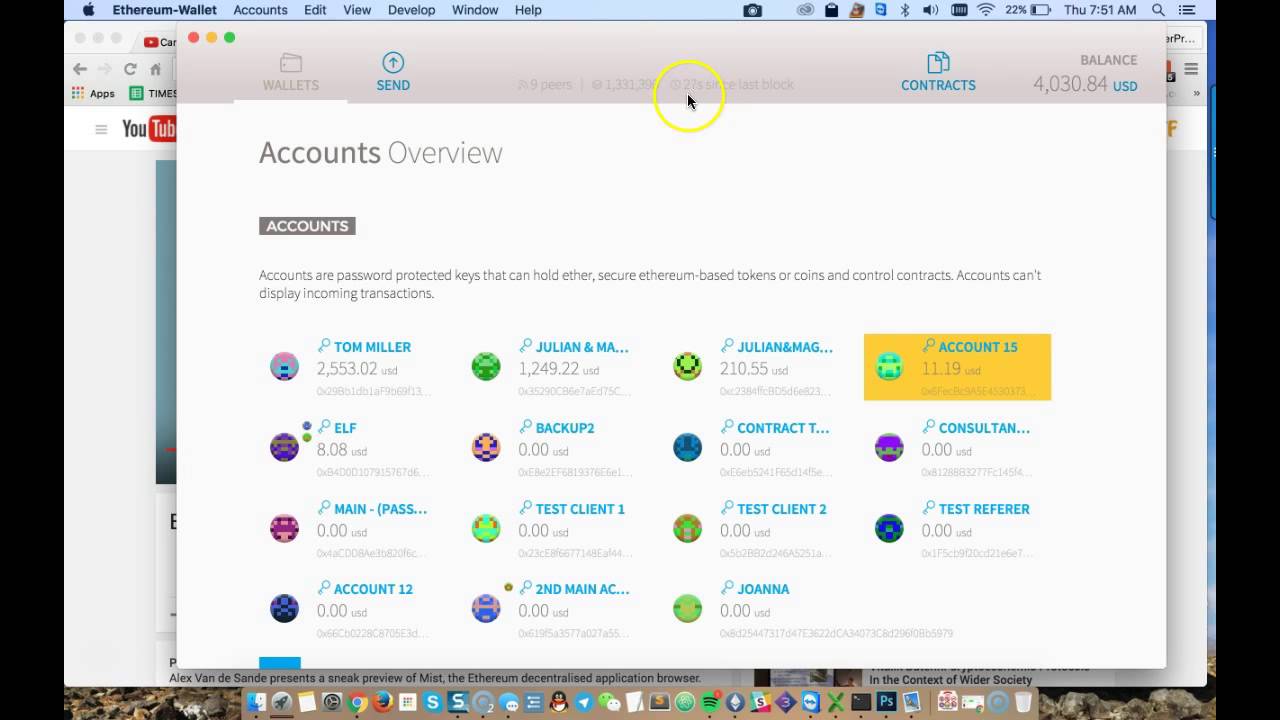Viewport: 1280px width, 720px height.
Task: Open the Contracts tab
Action: pyautogui.click(x=938, y=72)
